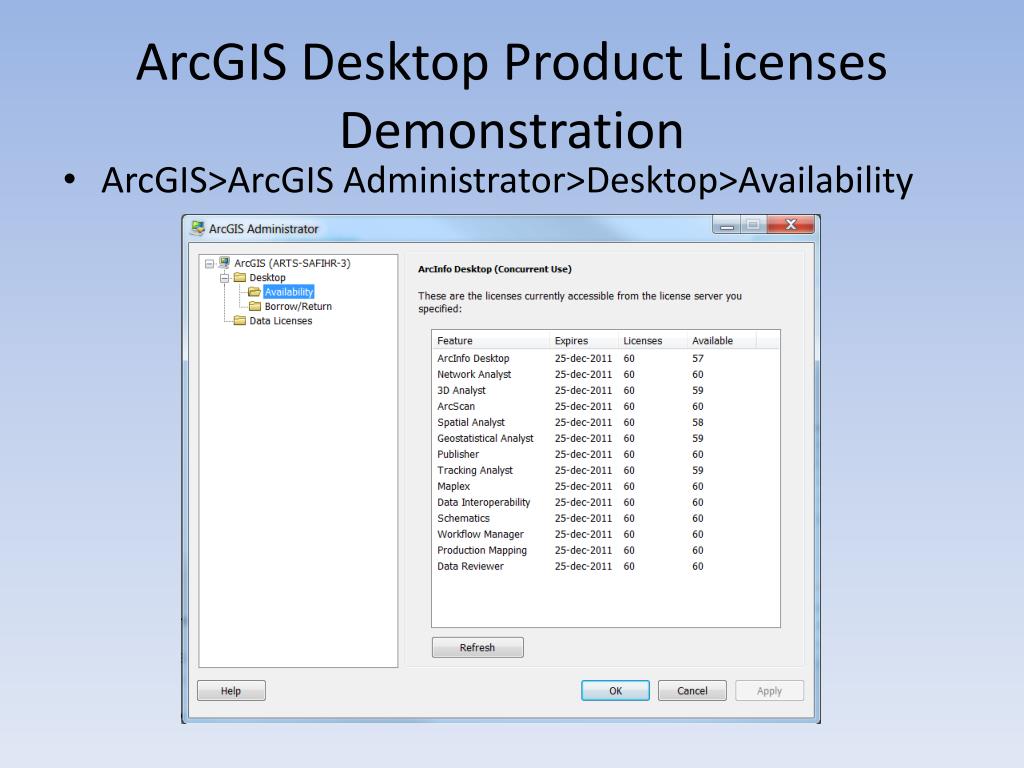The width and height of the screenshot is (1024, 768).
Task: Click the Refresh button
Action: coord(477,647)
